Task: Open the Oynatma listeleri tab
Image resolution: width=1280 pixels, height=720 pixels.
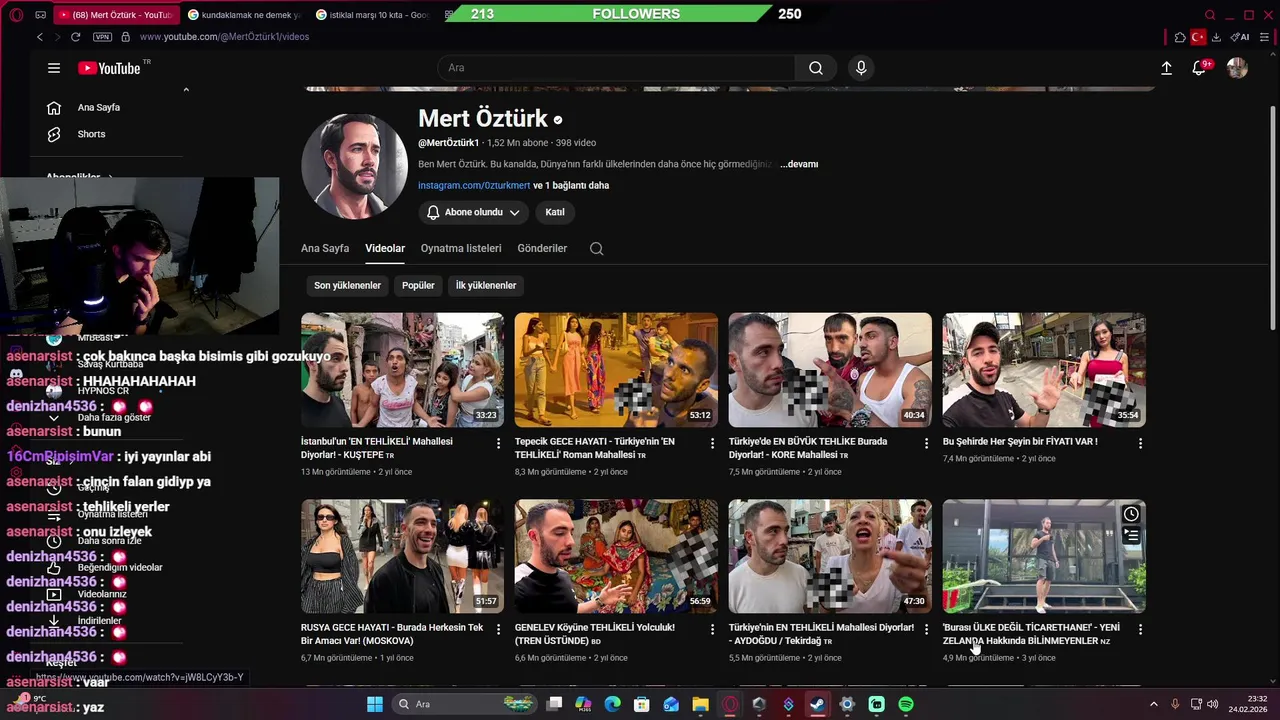Action: [461, 248]
